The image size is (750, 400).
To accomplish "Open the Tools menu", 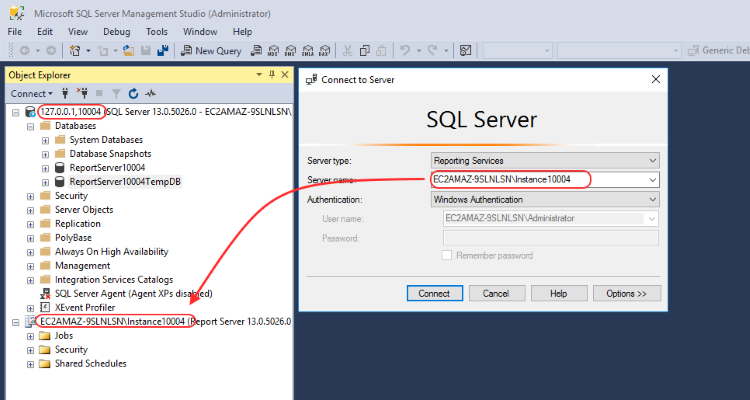I will coord(157,32).
